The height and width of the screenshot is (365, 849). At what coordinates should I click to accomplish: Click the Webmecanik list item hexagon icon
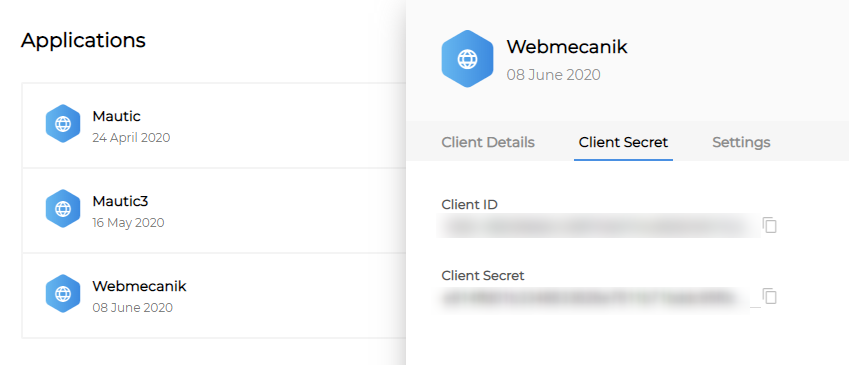63,294
